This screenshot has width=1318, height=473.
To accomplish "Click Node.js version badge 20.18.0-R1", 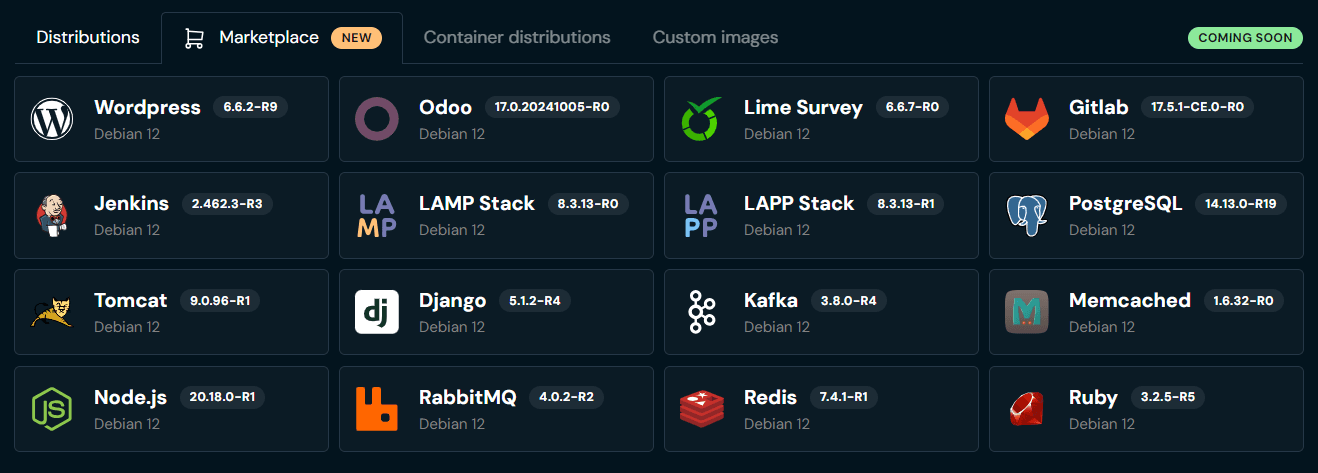I will click(222, 397).
